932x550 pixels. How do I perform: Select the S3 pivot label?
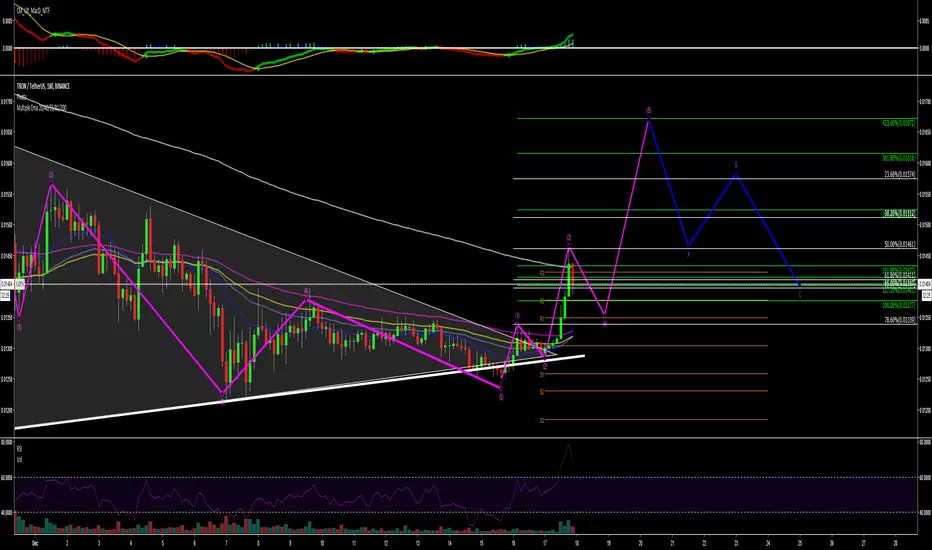pyautogui.click(x=542, y=420)
